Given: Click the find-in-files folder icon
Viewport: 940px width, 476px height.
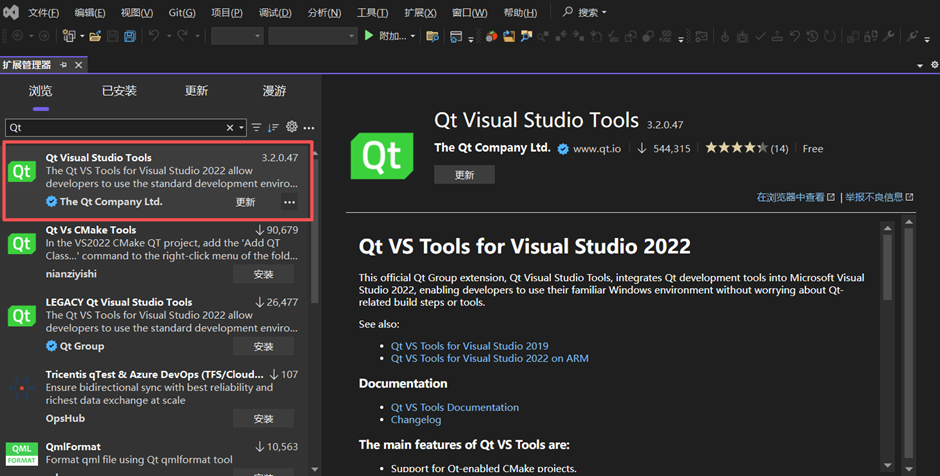Looking at the screenshot, I should coord(432,37).
